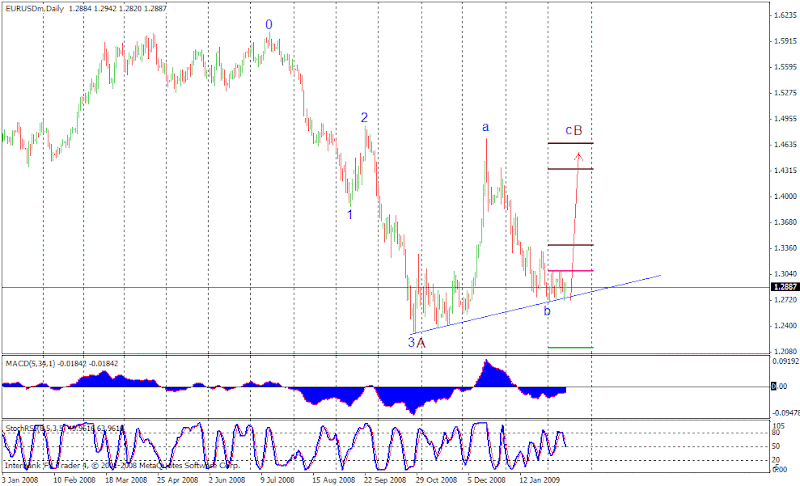The height and width of the screenshot is (486, 800).
Task: Select the 3A label at the chart low
Action: tap(416, 343)
